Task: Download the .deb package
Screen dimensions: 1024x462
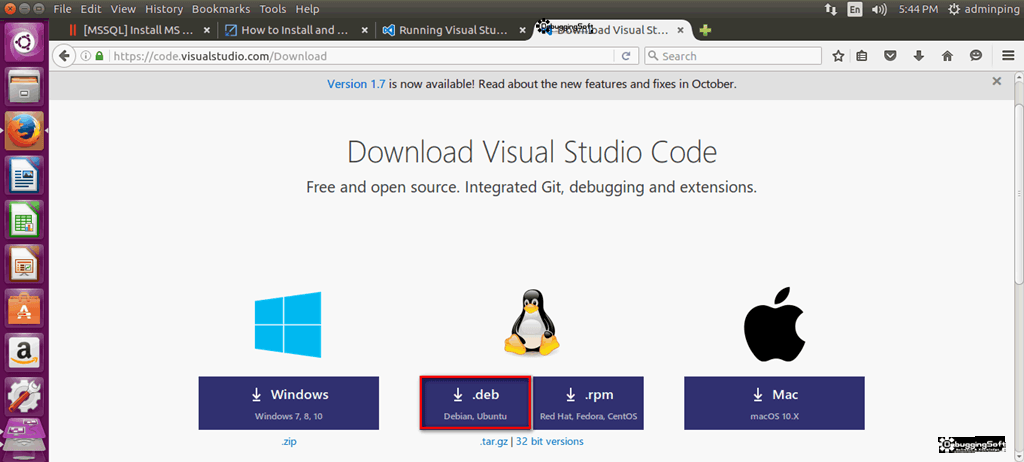Action: 475,403
